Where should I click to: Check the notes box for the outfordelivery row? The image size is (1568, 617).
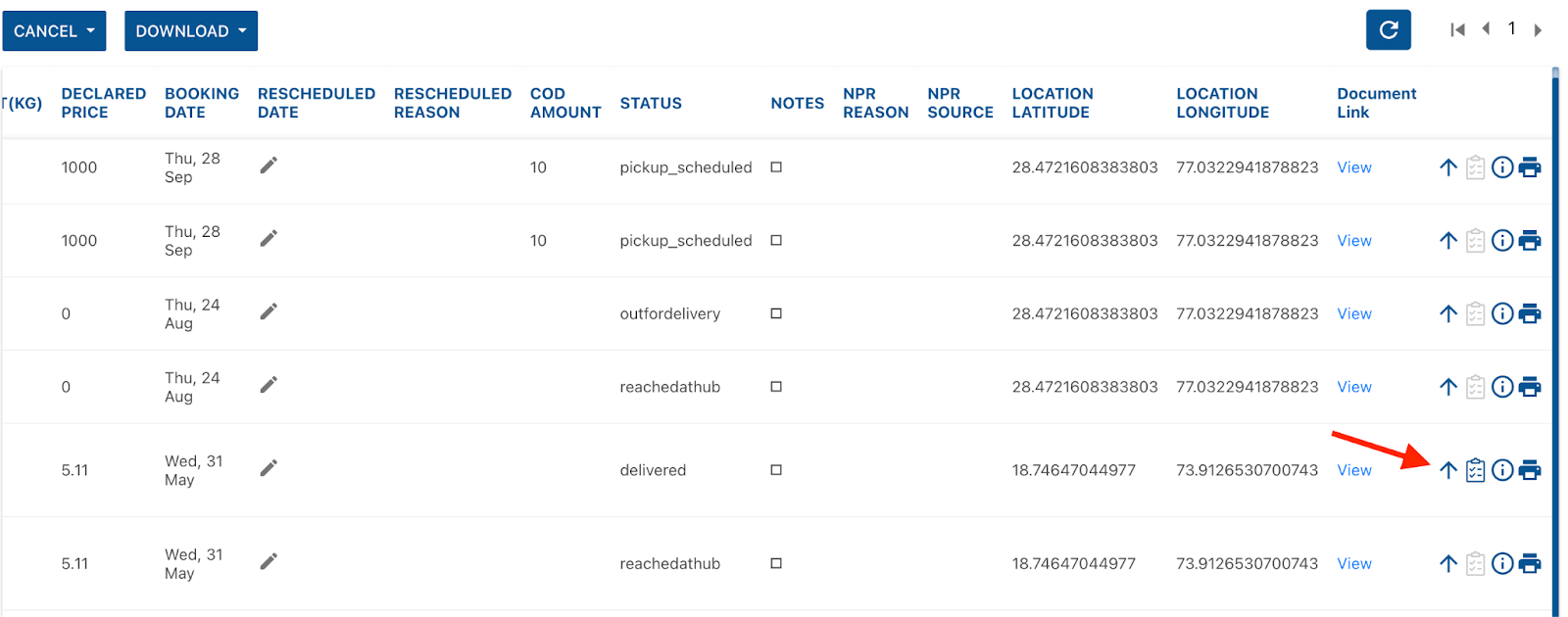tap(776, 313)
